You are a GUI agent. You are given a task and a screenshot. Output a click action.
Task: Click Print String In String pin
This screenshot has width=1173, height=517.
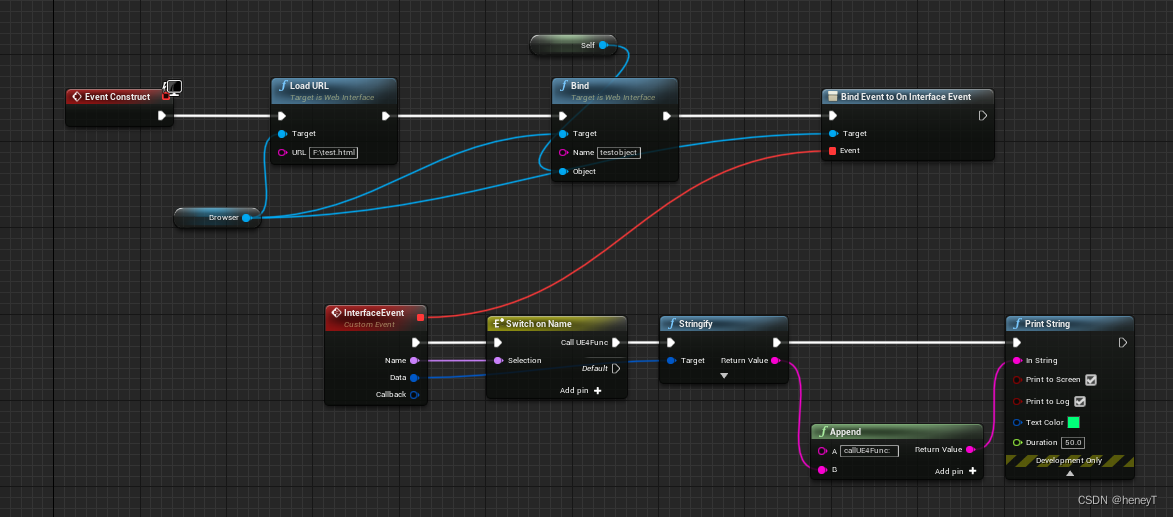[1017, 361]
